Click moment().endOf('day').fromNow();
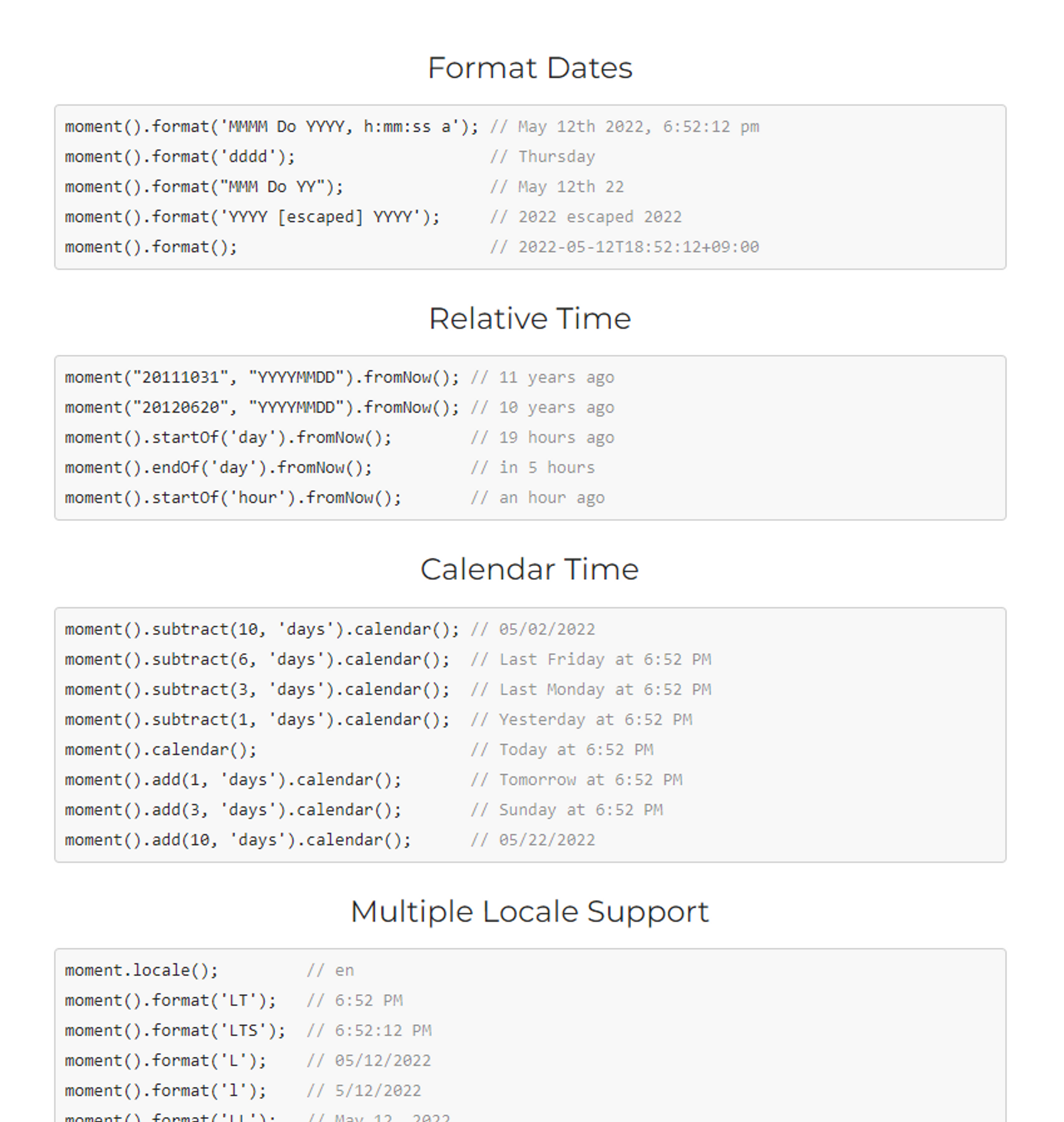The image size is (1064, 1122). coord(218,468)
